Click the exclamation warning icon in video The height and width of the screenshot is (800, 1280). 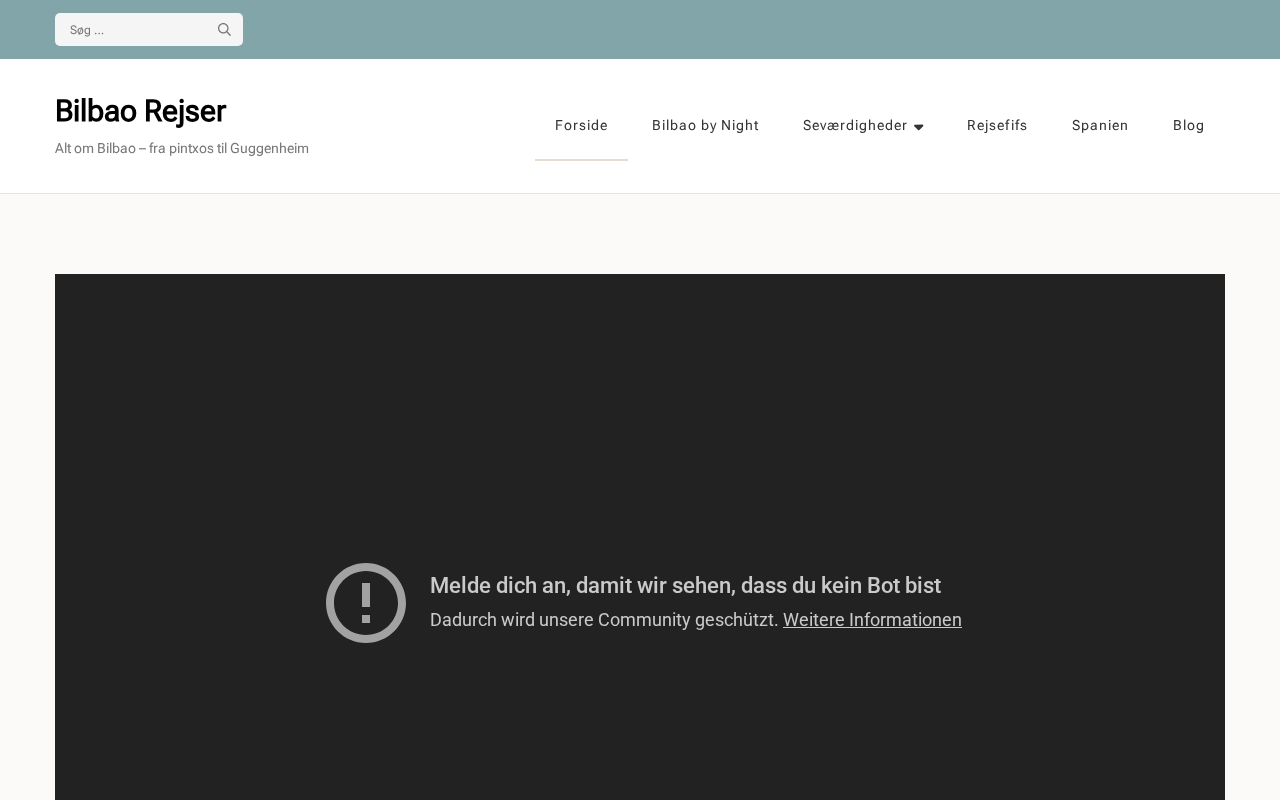pos(366,603)
